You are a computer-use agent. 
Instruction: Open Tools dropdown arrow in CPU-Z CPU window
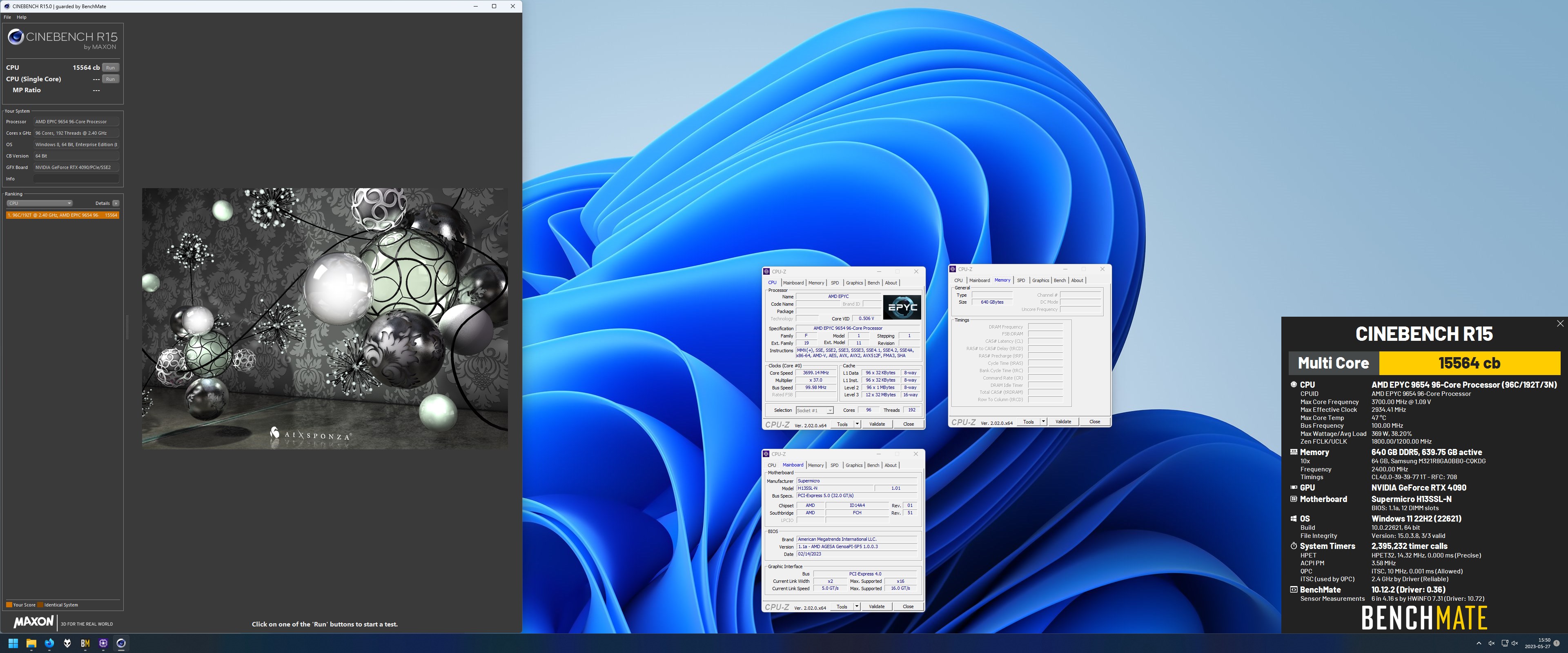pyautogui.click(x=857, y=424)
